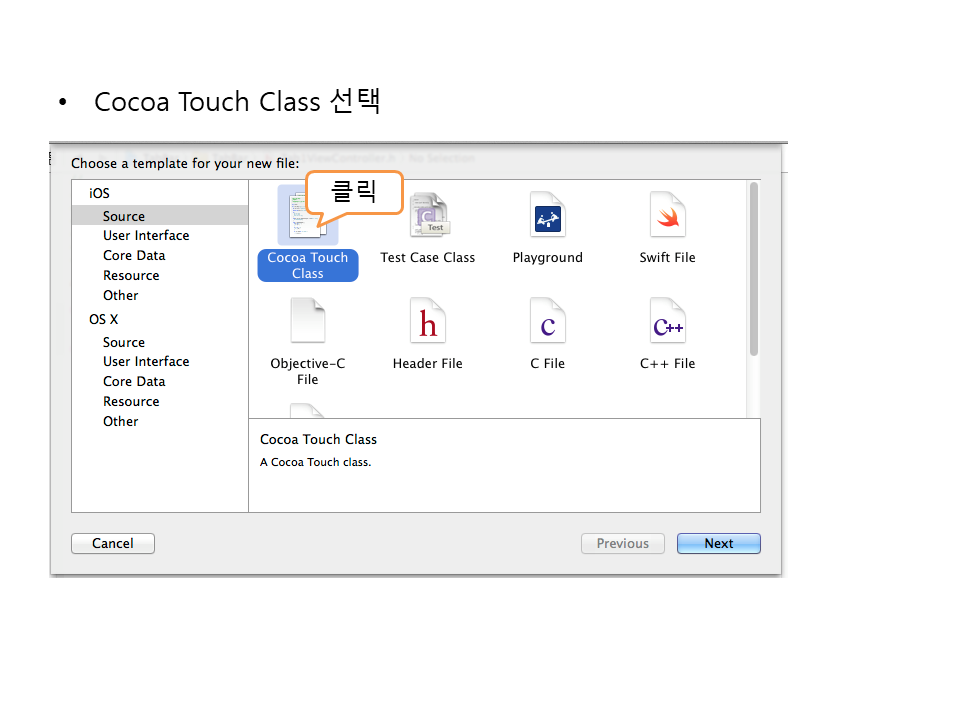Image resolution: width=960 pixels, height=720 pixels.
Task: Click the partially visible template icon in third row
Action: click(307, 411)
